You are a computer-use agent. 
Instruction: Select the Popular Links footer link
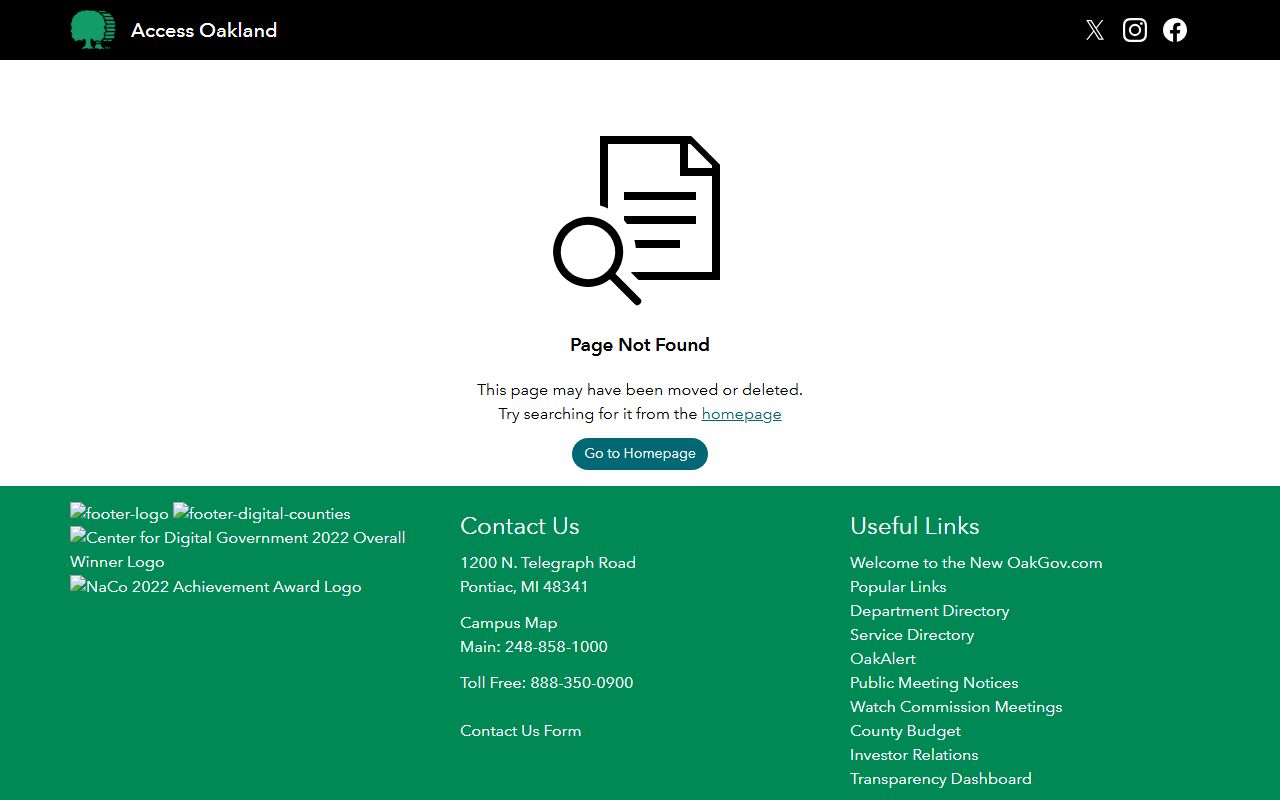pyautogui.click(x=898, y=587)
